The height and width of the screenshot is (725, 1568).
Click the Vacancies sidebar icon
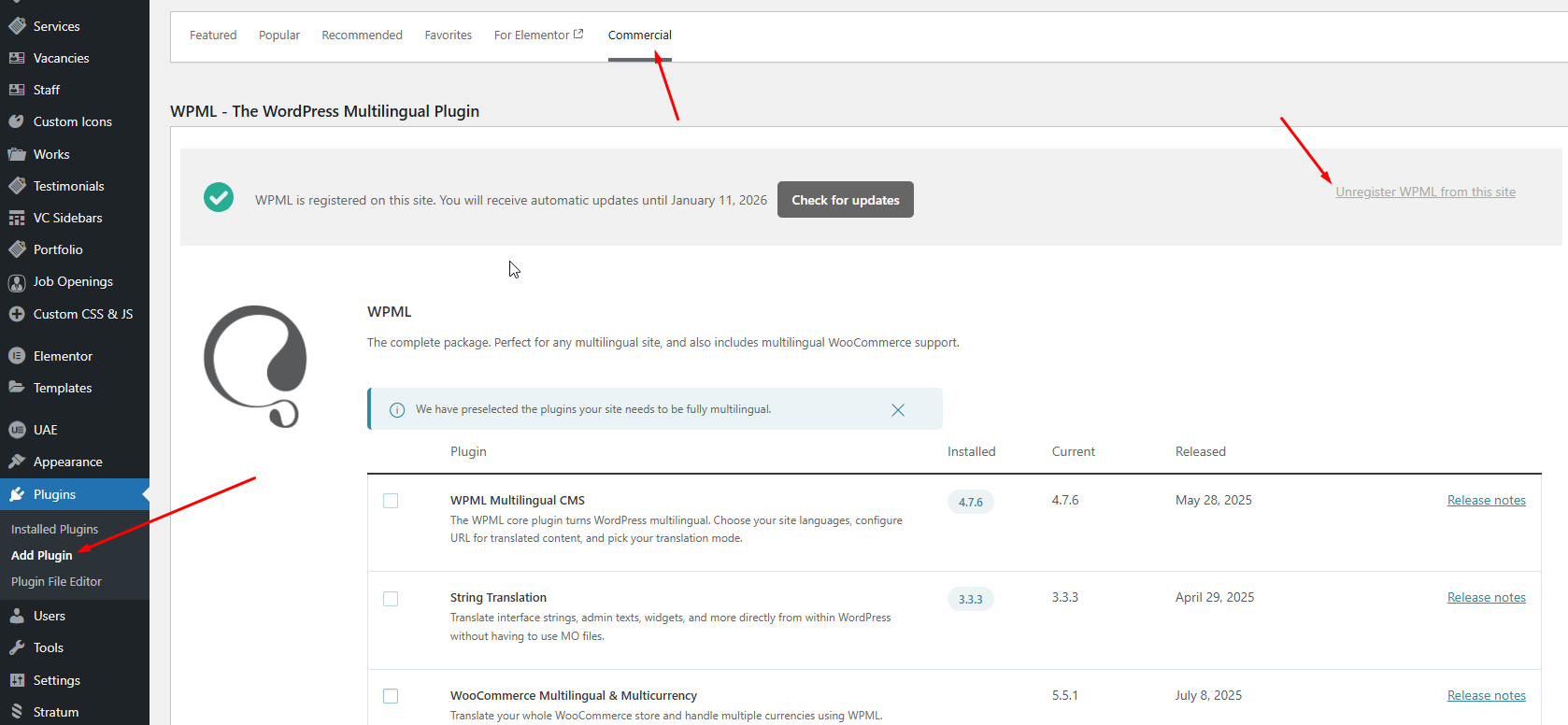[x=17, y=58]
